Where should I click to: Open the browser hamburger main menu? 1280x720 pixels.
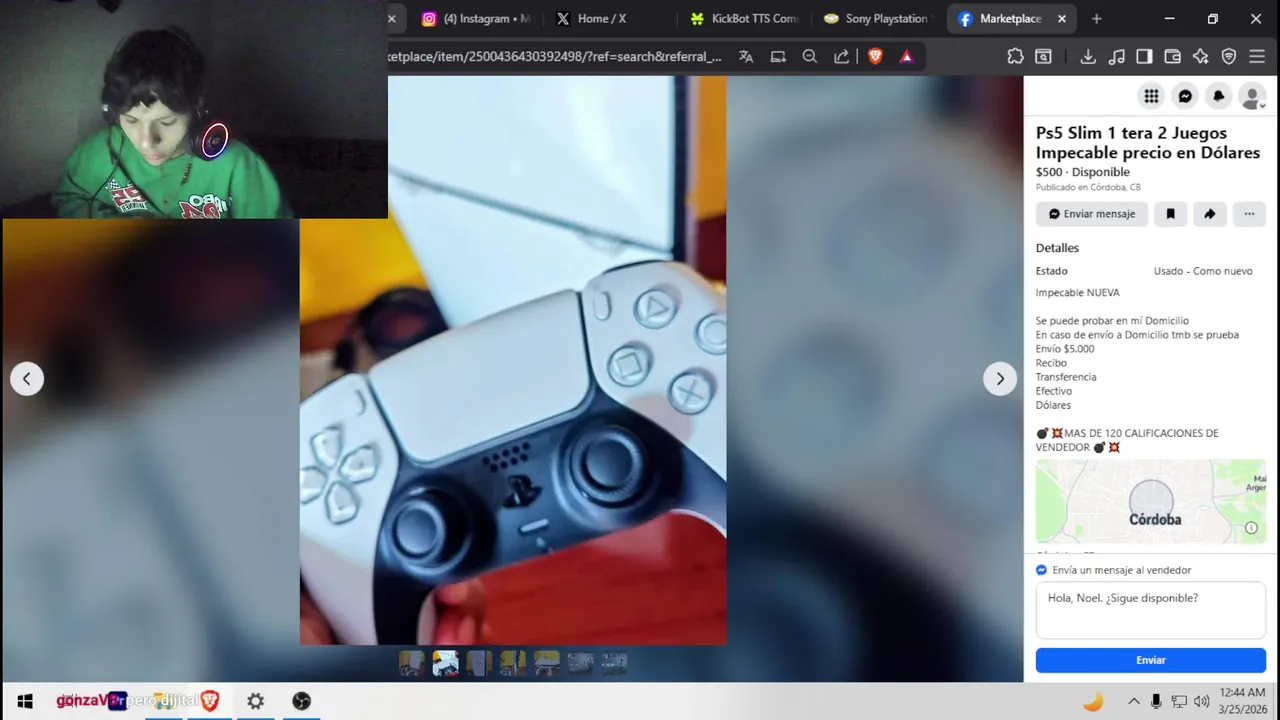coord(1257,57)
